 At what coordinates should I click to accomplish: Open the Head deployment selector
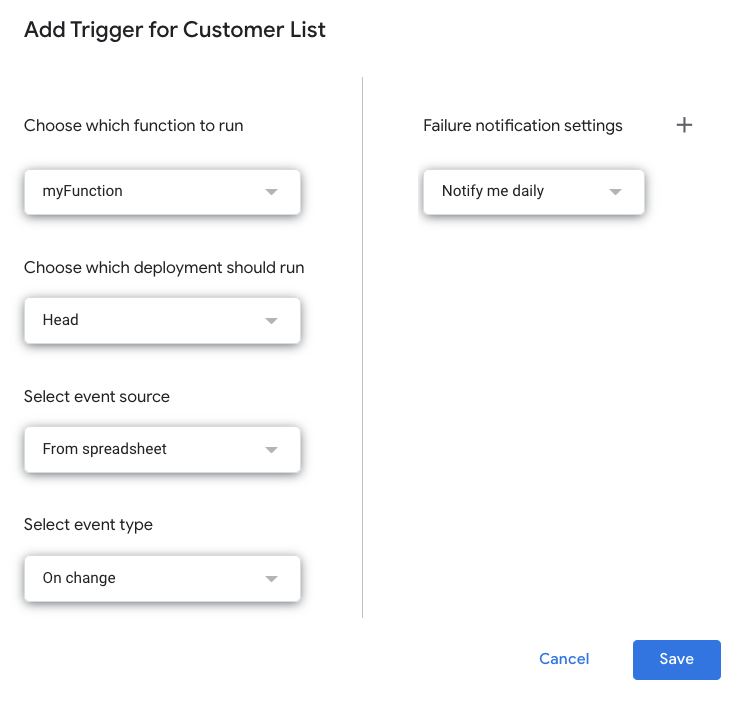(162, 321)
